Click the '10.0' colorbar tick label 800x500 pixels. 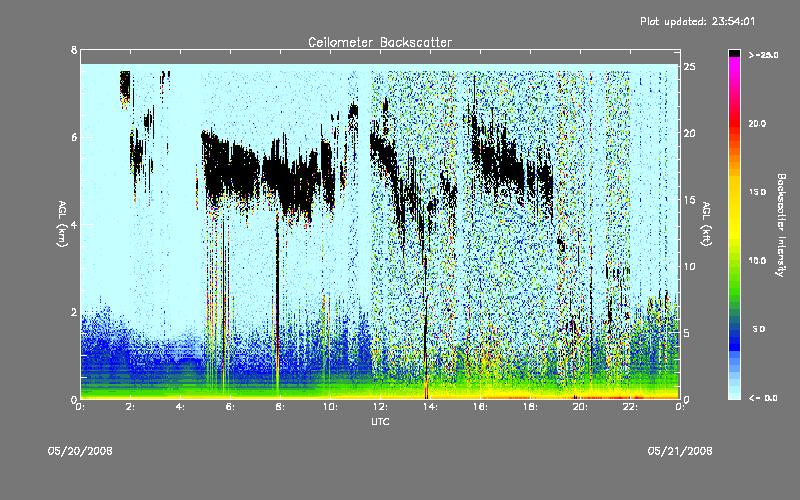coord(757,260)
